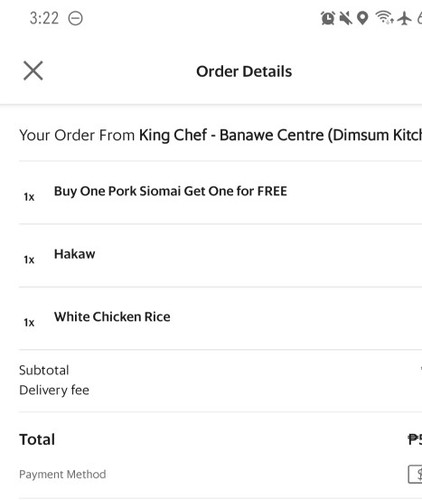Tap the location pin status icon
Image resolution: width=422 pixels, height=500 pixels.
363,18
